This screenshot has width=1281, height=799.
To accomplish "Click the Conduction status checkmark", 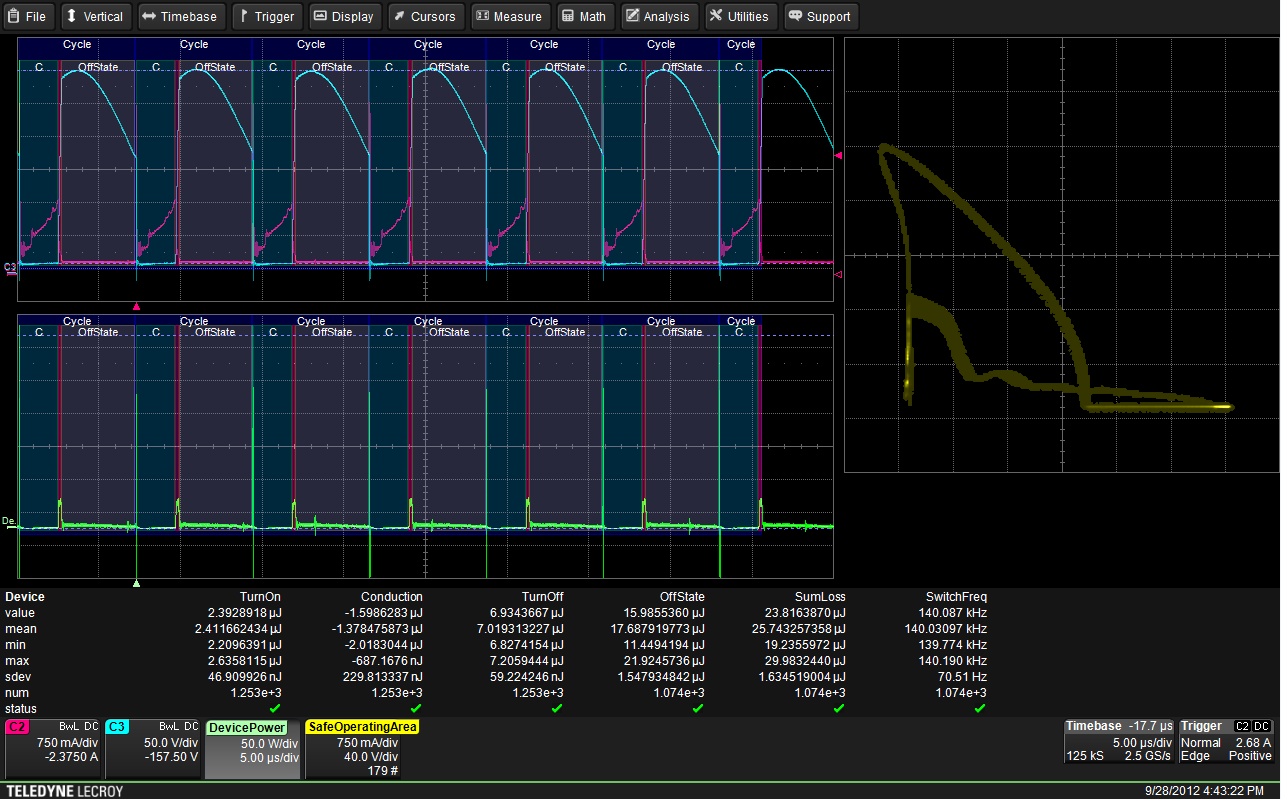I will pyautogui.click(x=416, y=708).
